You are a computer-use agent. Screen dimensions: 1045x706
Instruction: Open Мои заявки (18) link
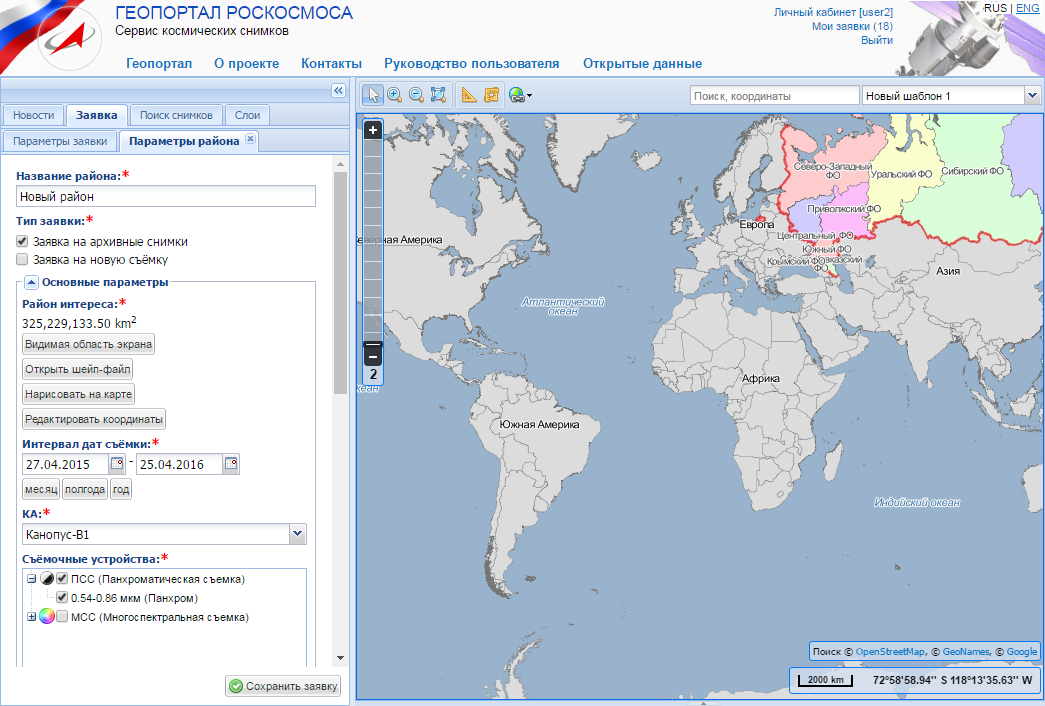(852, 26)
